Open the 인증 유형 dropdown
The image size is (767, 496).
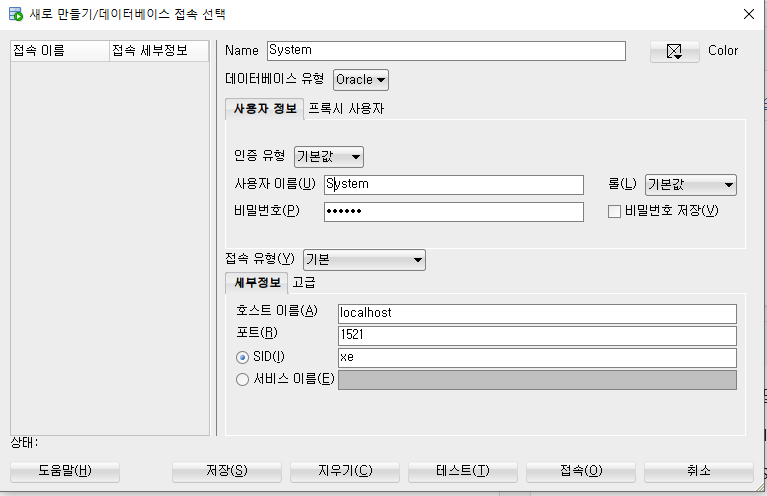tap(329, 157)
